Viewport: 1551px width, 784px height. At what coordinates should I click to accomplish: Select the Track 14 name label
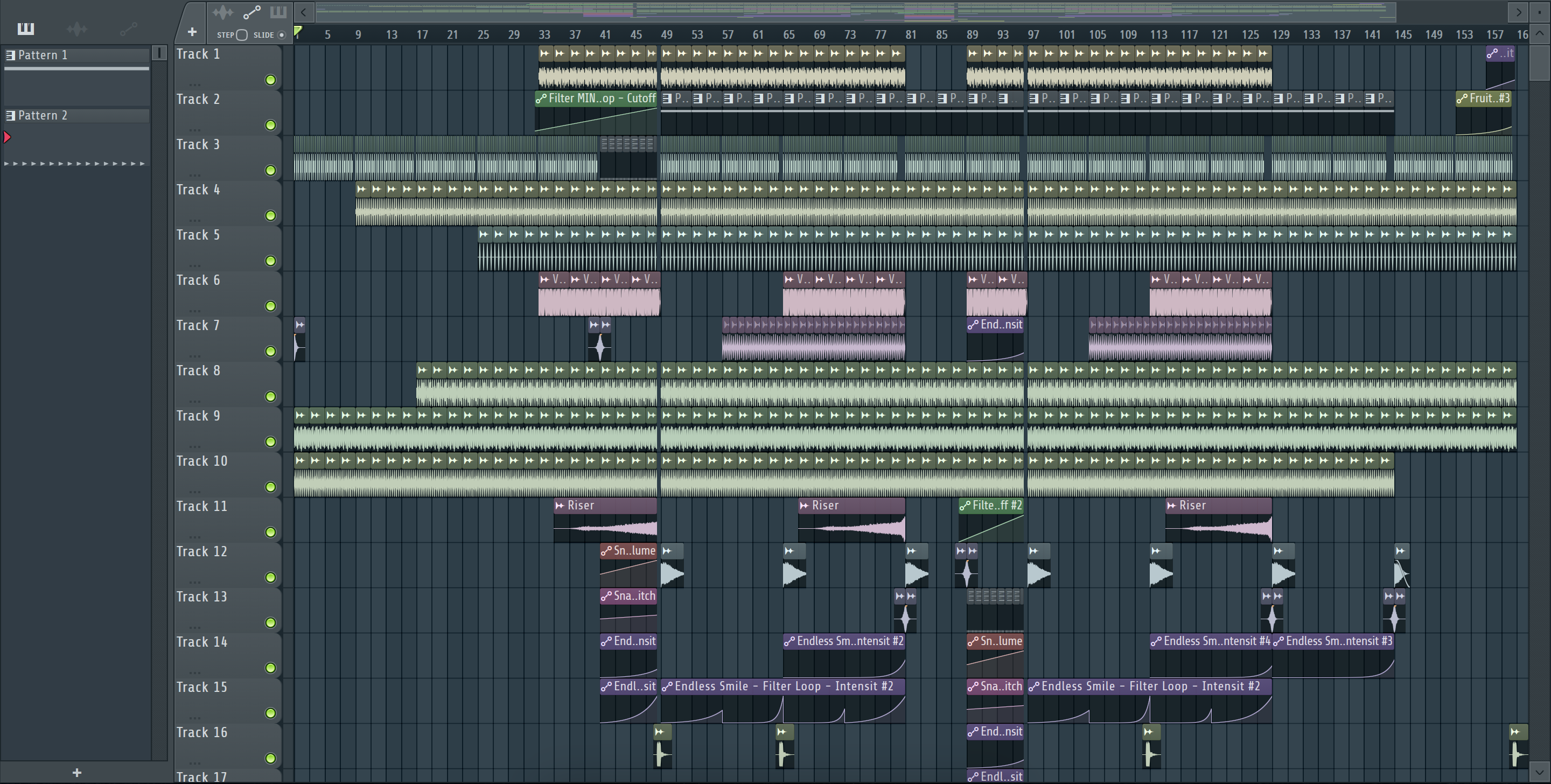[202, 642]
